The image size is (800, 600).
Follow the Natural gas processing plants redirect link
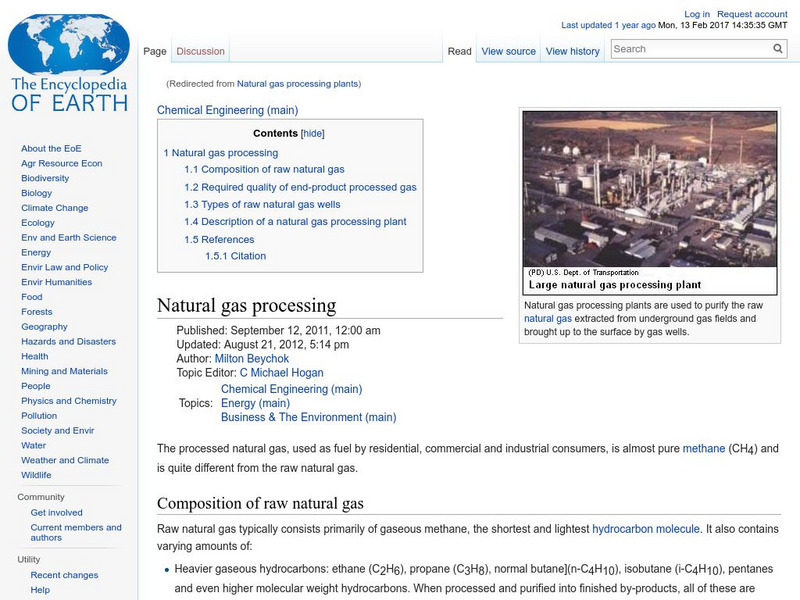tap(297, 84)
